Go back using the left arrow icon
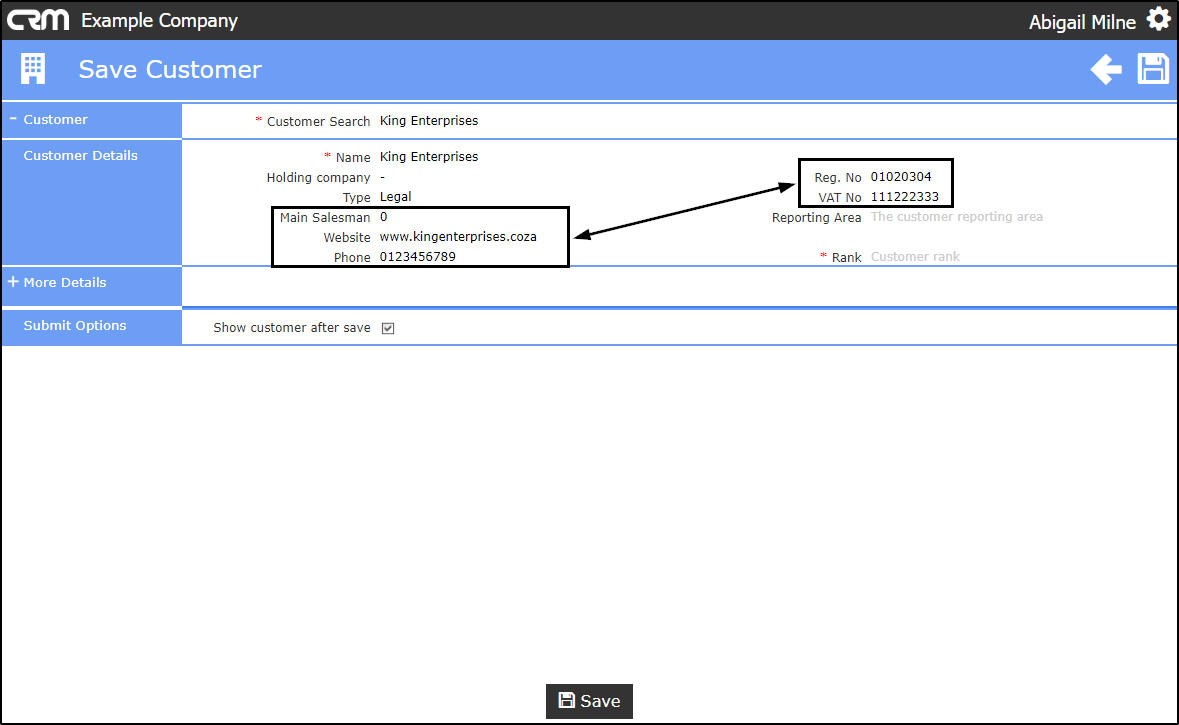The width and height of the screenshot is (1179, 725). pos(1106,69)
